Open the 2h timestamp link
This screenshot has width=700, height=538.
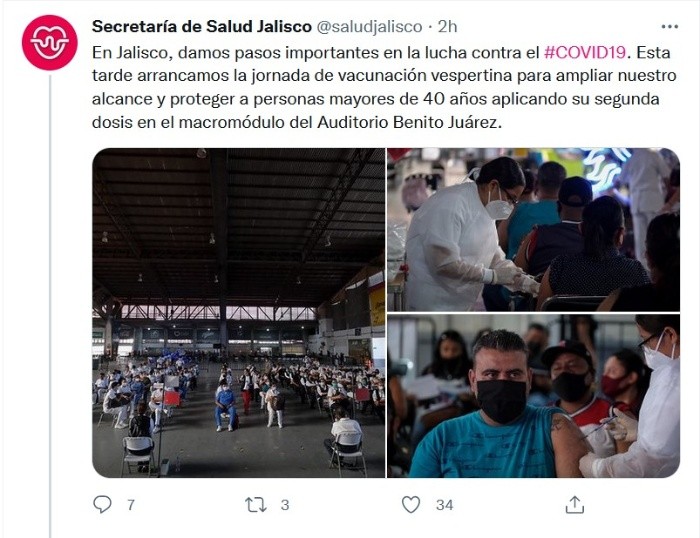[x=447, y=27]
